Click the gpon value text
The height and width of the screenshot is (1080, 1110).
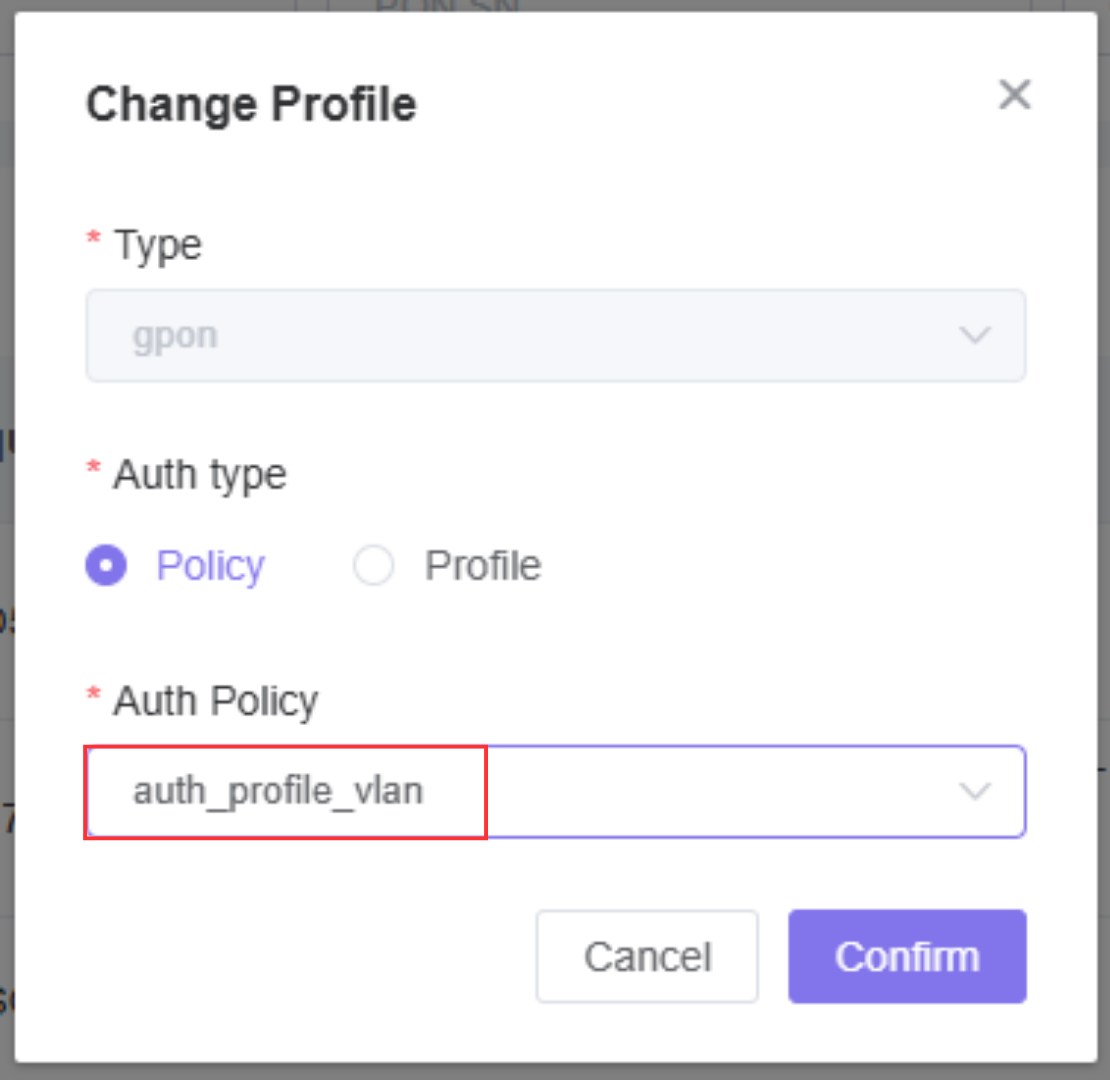[175, 336]
